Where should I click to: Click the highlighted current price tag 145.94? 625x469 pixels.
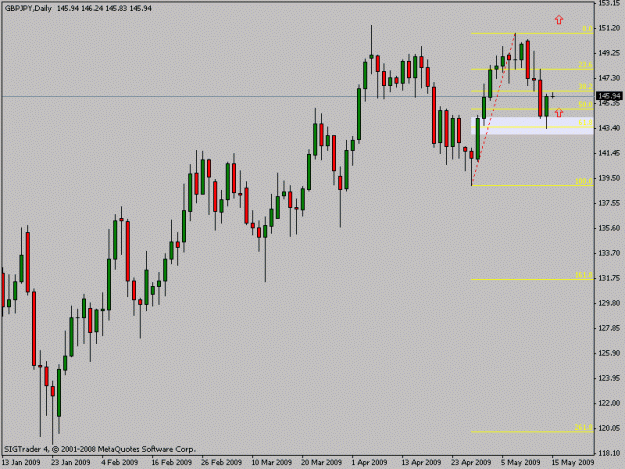[609, 96]
